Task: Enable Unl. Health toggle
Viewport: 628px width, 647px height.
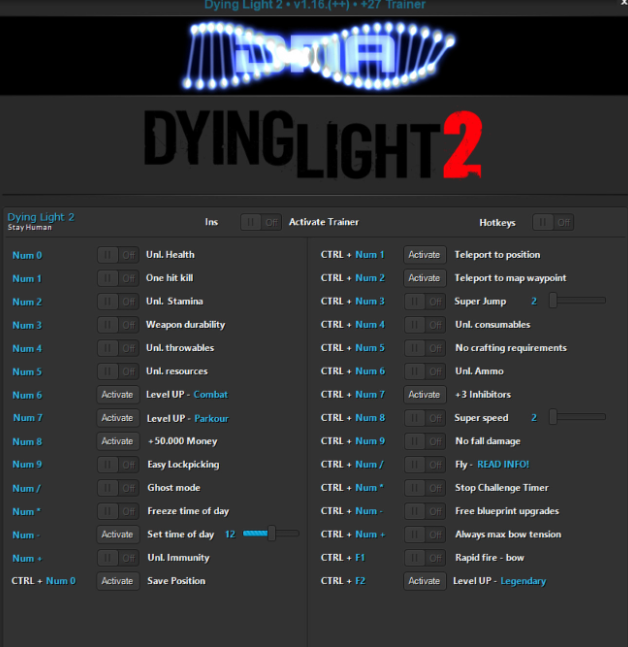Action: (118, 255)
